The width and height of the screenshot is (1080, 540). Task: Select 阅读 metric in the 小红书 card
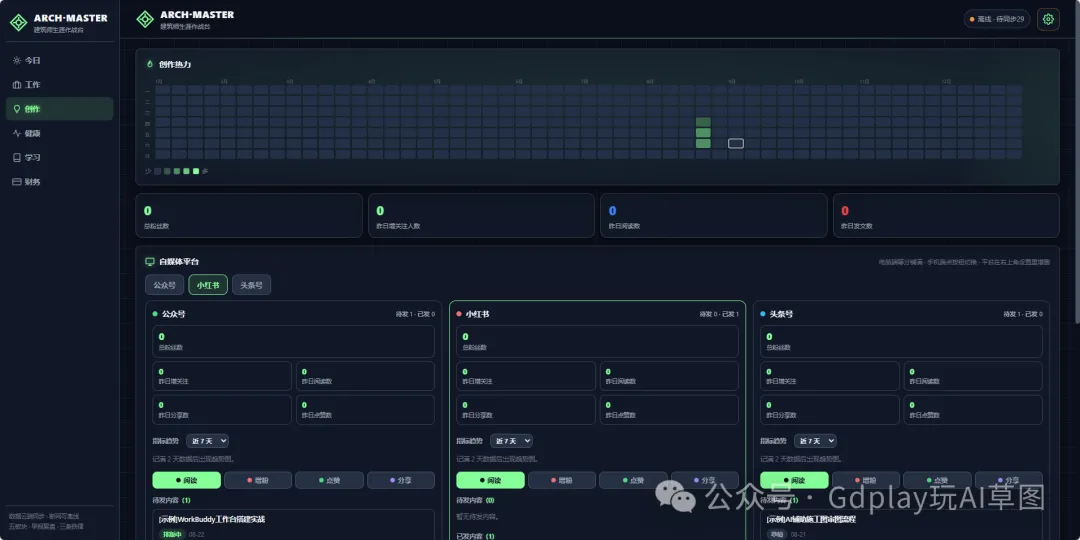[490, 480]
